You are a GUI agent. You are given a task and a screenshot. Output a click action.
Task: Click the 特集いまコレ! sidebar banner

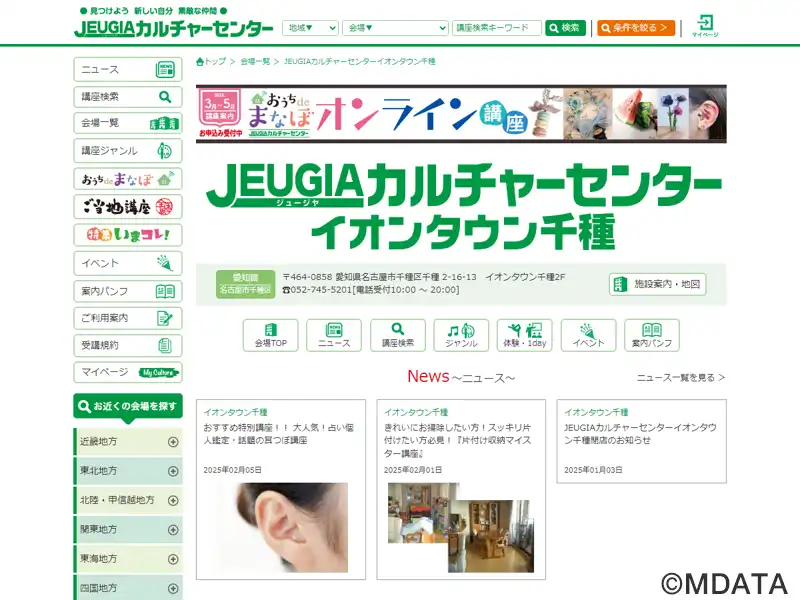(x=128, y=235)
